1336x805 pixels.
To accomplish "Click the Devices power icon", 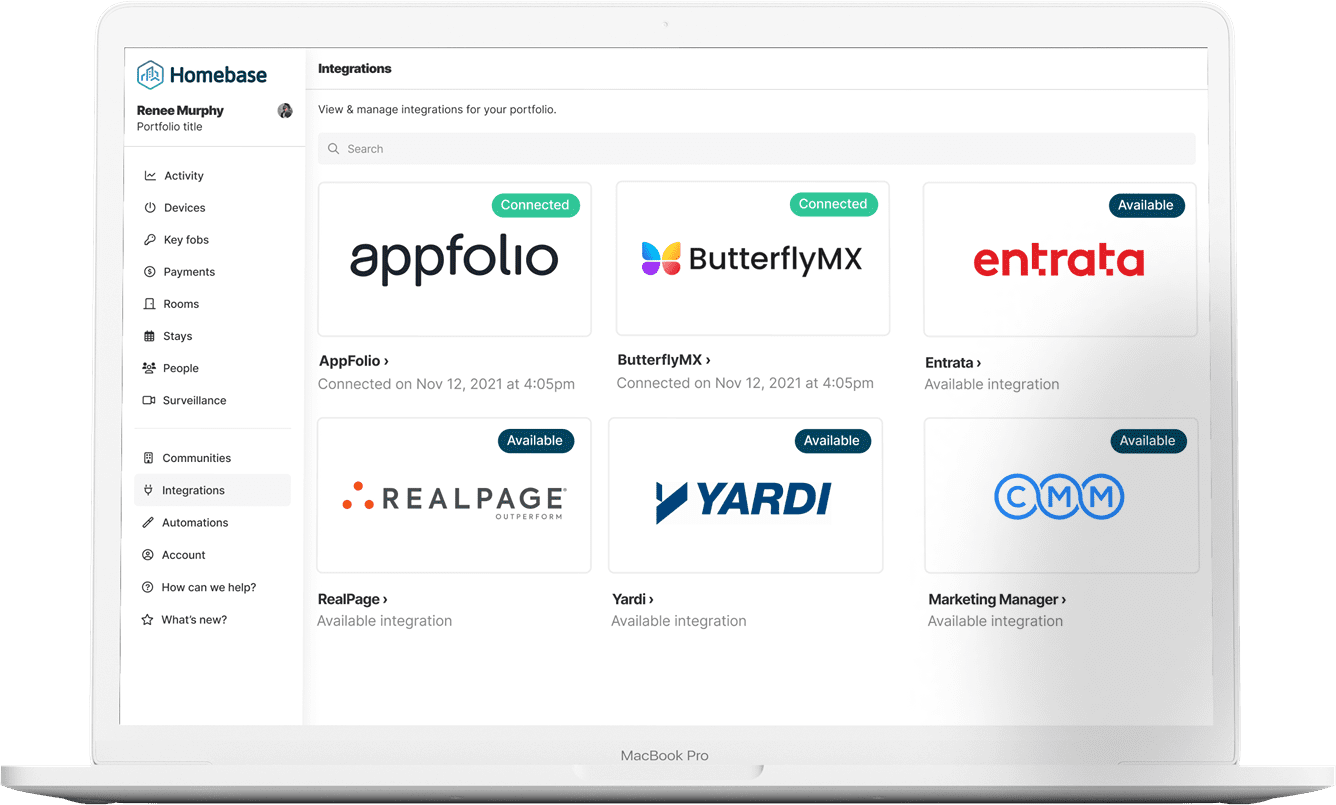I will [x=150, y=208].
